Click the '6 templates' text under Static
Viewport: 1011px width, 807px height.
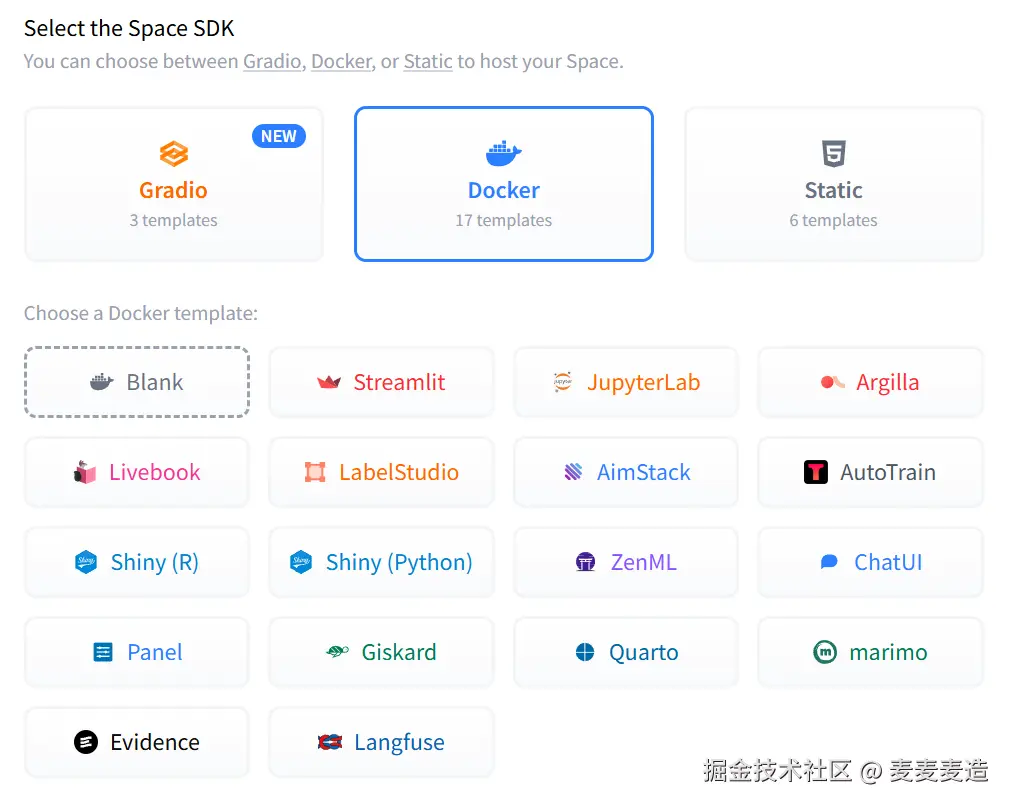tap(834, 220)
